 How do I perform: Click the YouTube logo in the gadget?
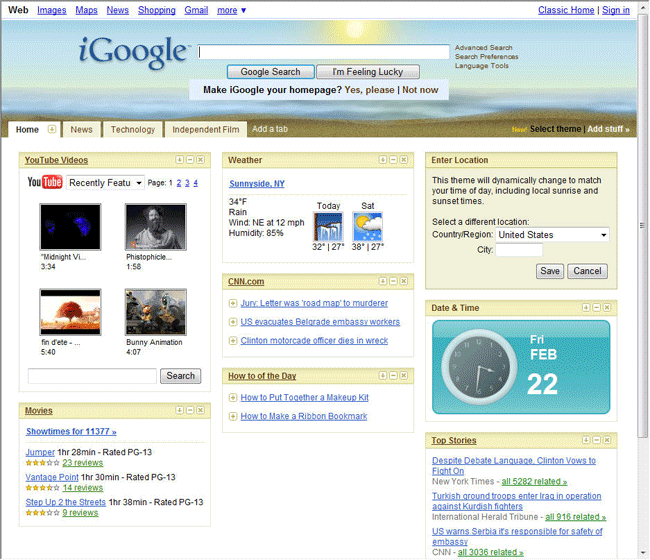[45, 182]
